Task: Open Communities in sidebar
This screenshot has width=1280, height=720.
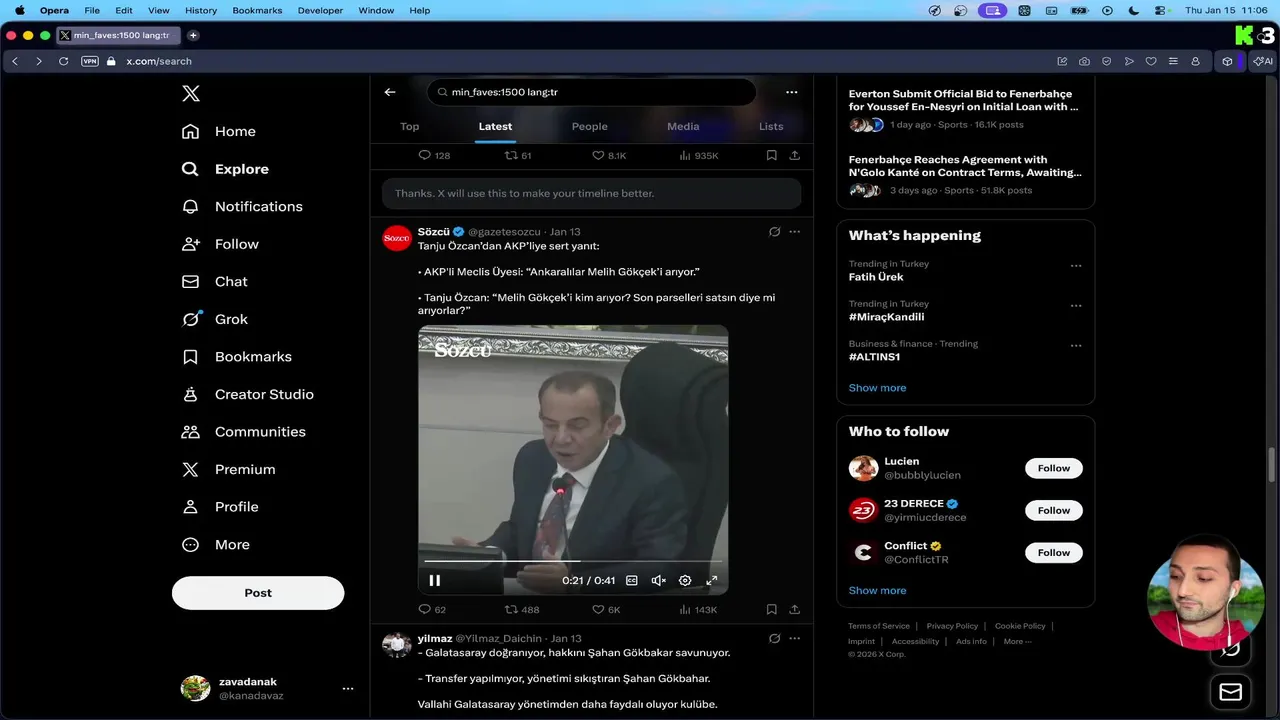Action: [243, 432]
